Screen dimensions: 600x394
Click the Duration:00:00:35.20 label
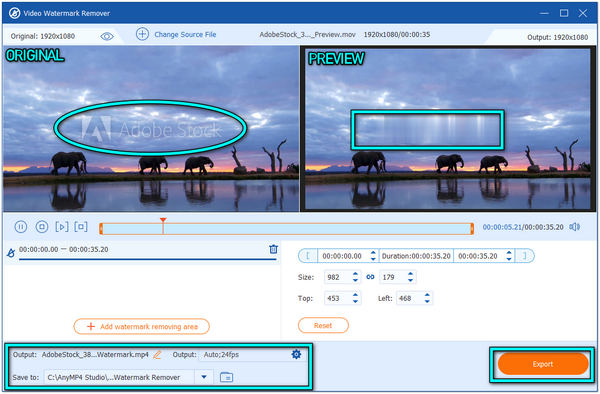(x=416, y=256)
